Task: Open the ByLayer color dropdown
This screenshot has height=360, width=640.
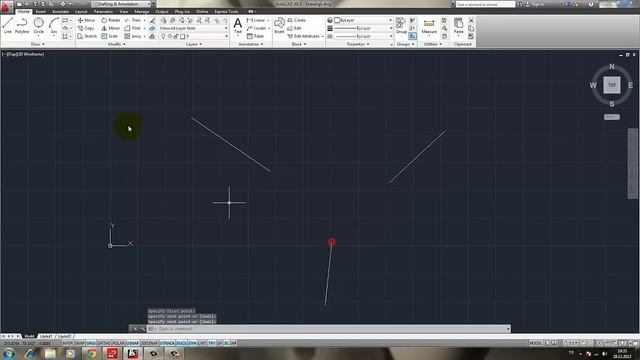Action: (363, 20)
